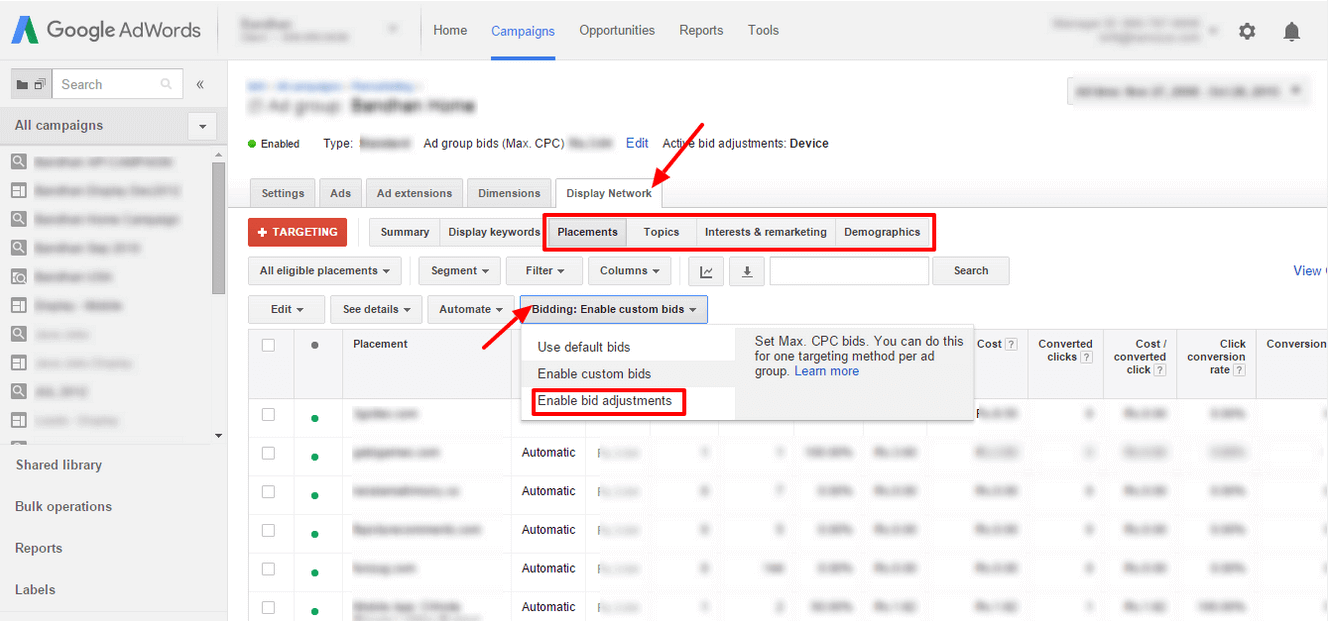Click help icon next to Cost column
Image resolution: width=1328 pixels, height=621 pixels.
pos(1011,344)
